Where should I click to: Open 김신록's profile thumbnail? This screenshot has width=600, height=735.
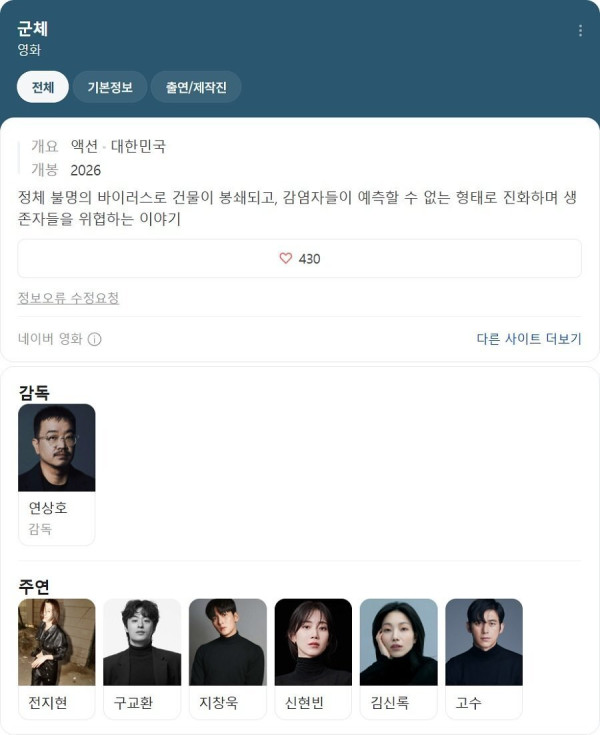click(399, 642)
